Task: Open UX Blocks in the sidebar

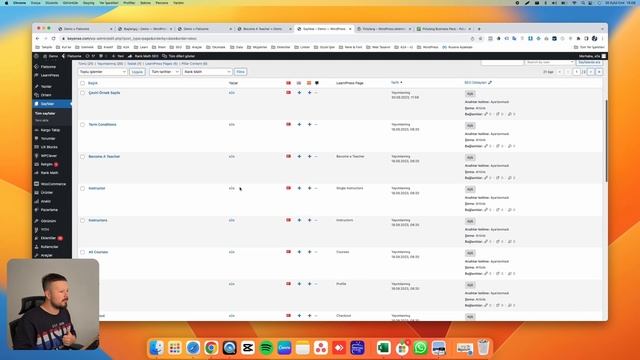Action: point(49,147)
